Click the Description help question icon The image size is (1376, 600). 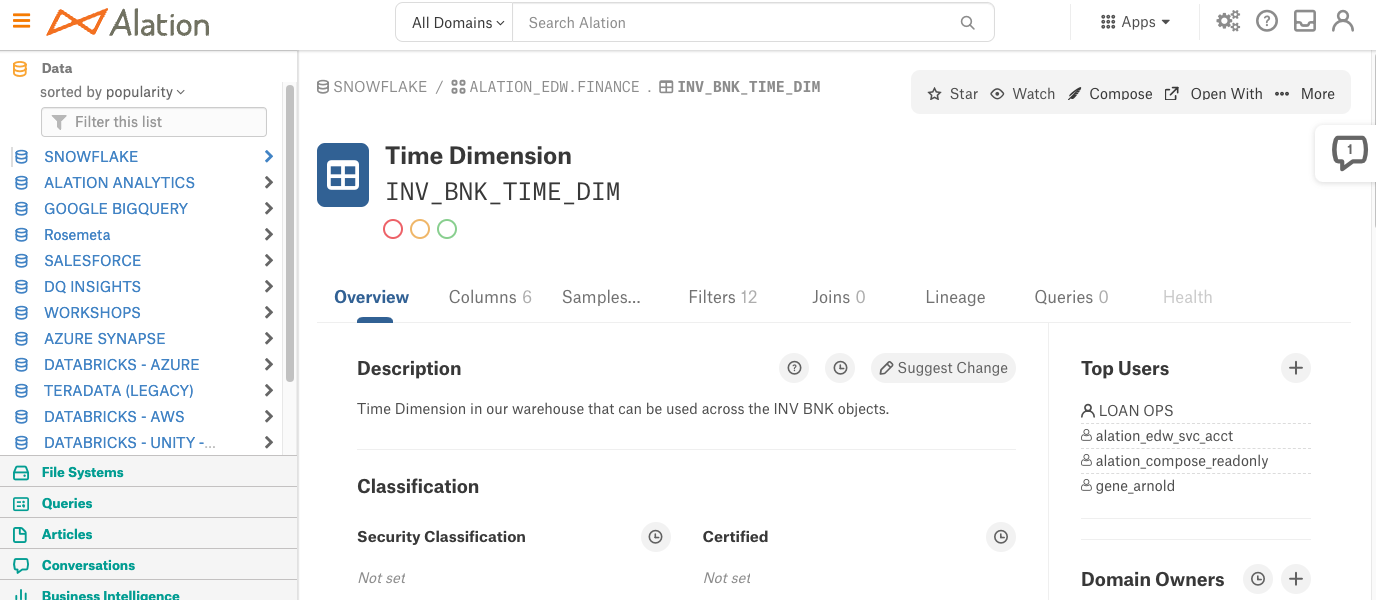pos(794,368)
